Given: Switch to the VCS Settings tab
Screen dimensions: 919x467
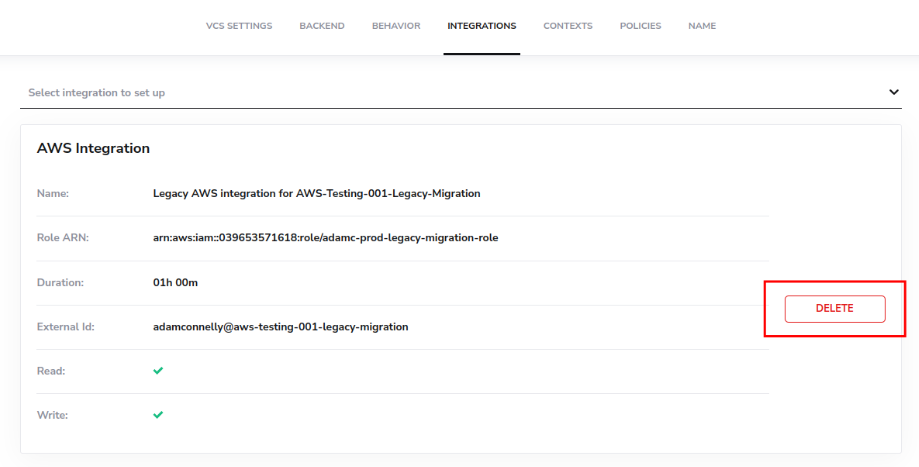Looking at the screenshot, I should point(239,26).
